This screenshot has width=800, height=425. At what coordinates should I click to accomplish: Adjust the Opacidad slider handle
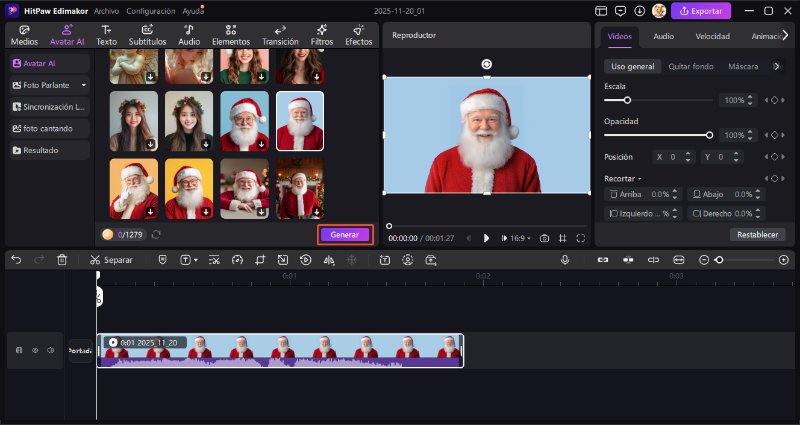(x=709, y=135)
